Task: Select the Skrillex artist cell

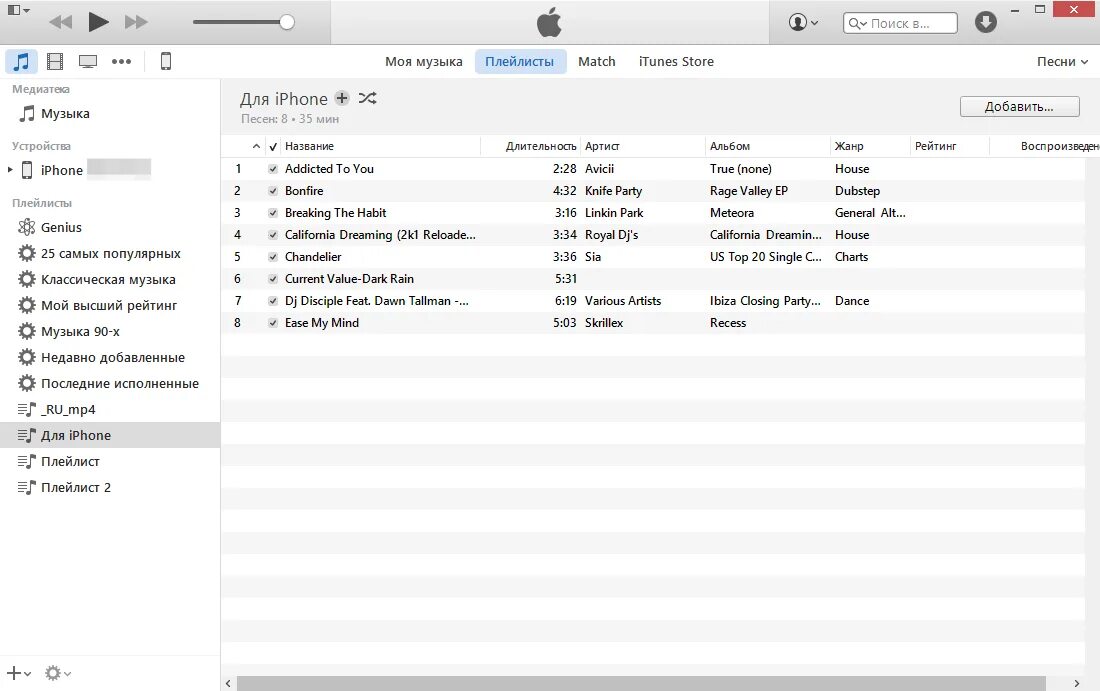Action: [604, 323]
